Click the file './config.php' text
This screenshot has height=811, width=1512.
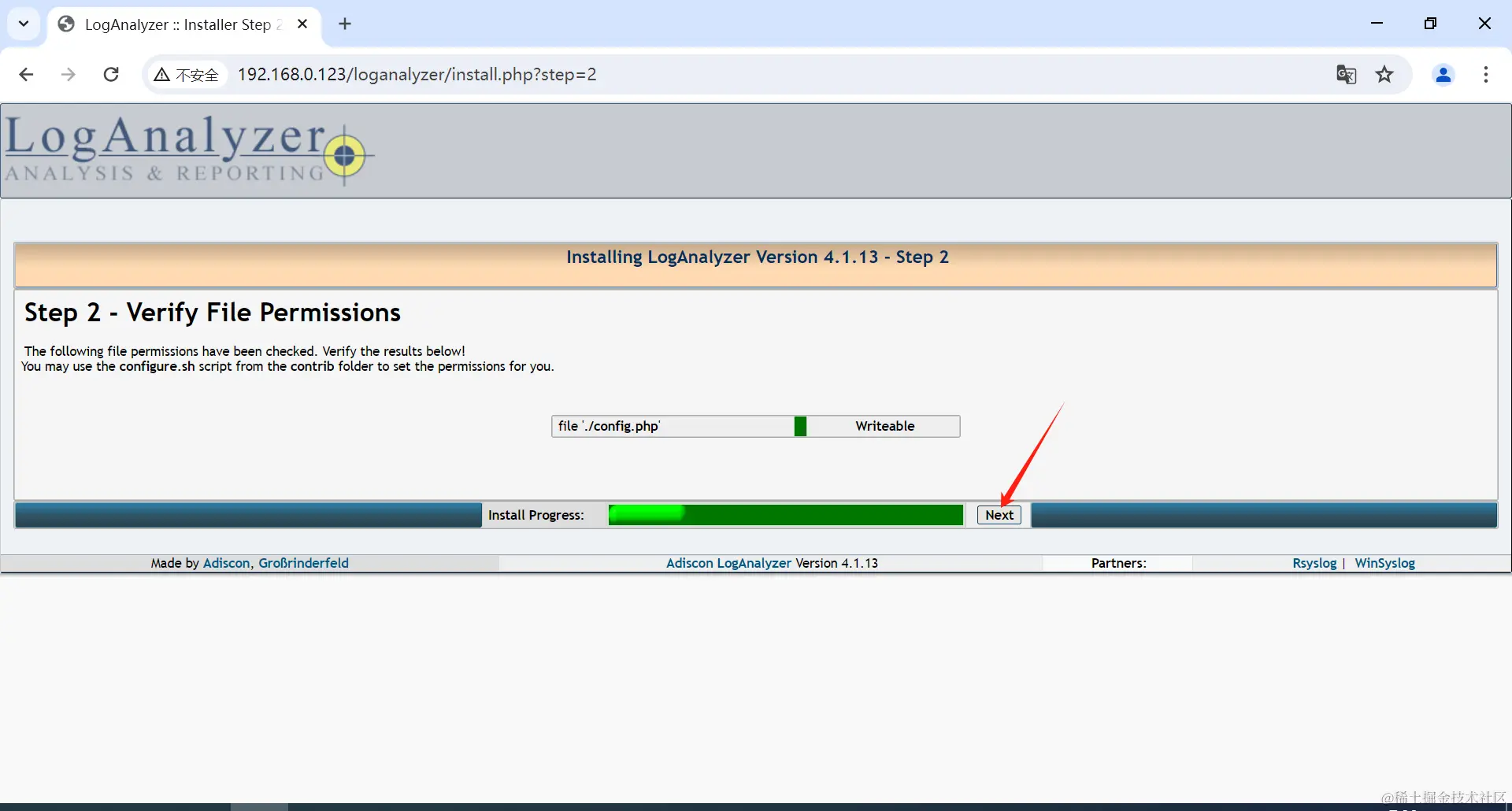coord(609,426)
